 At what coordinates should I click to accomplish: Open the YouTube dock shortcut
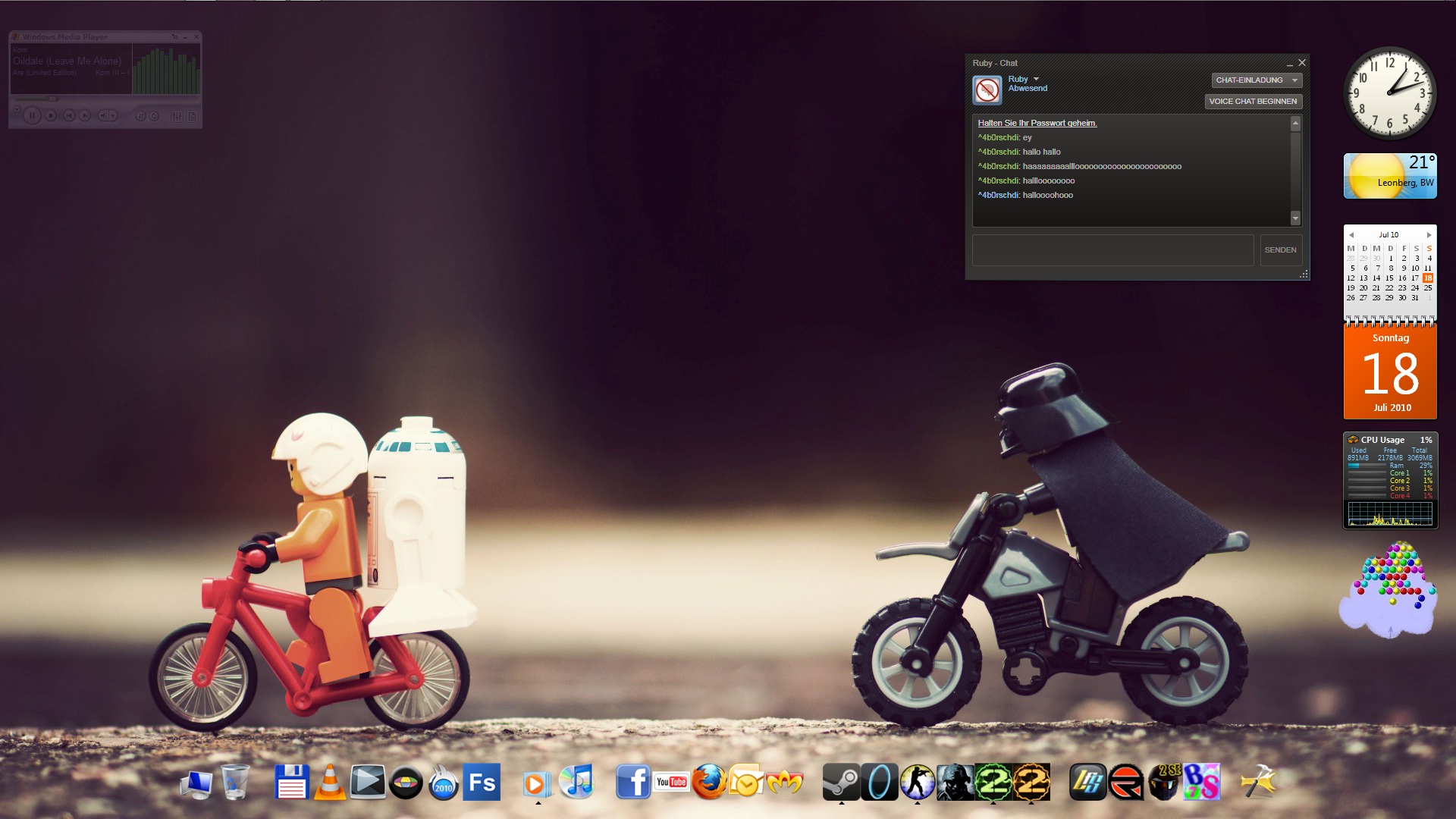(672, 781)
